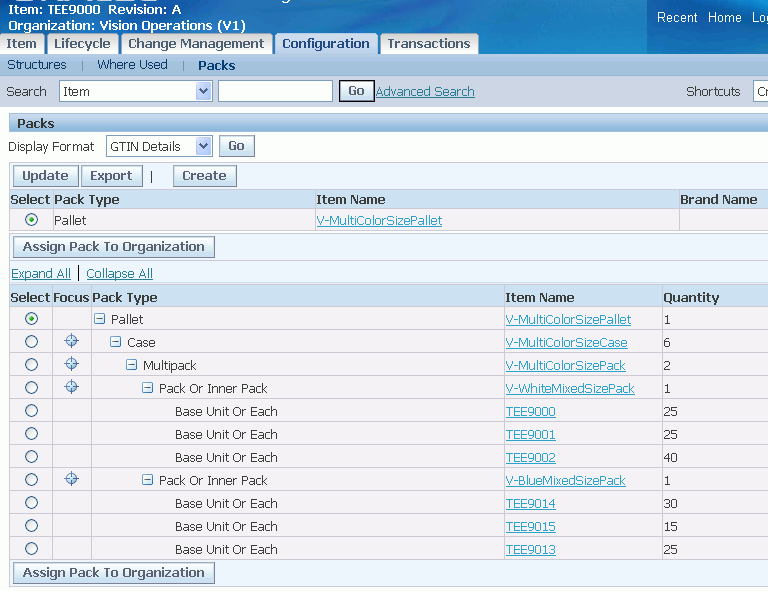The height and width of the screenshot is (591, 768).
Task: Open the Transactions tab
Action: pos(429,44)
